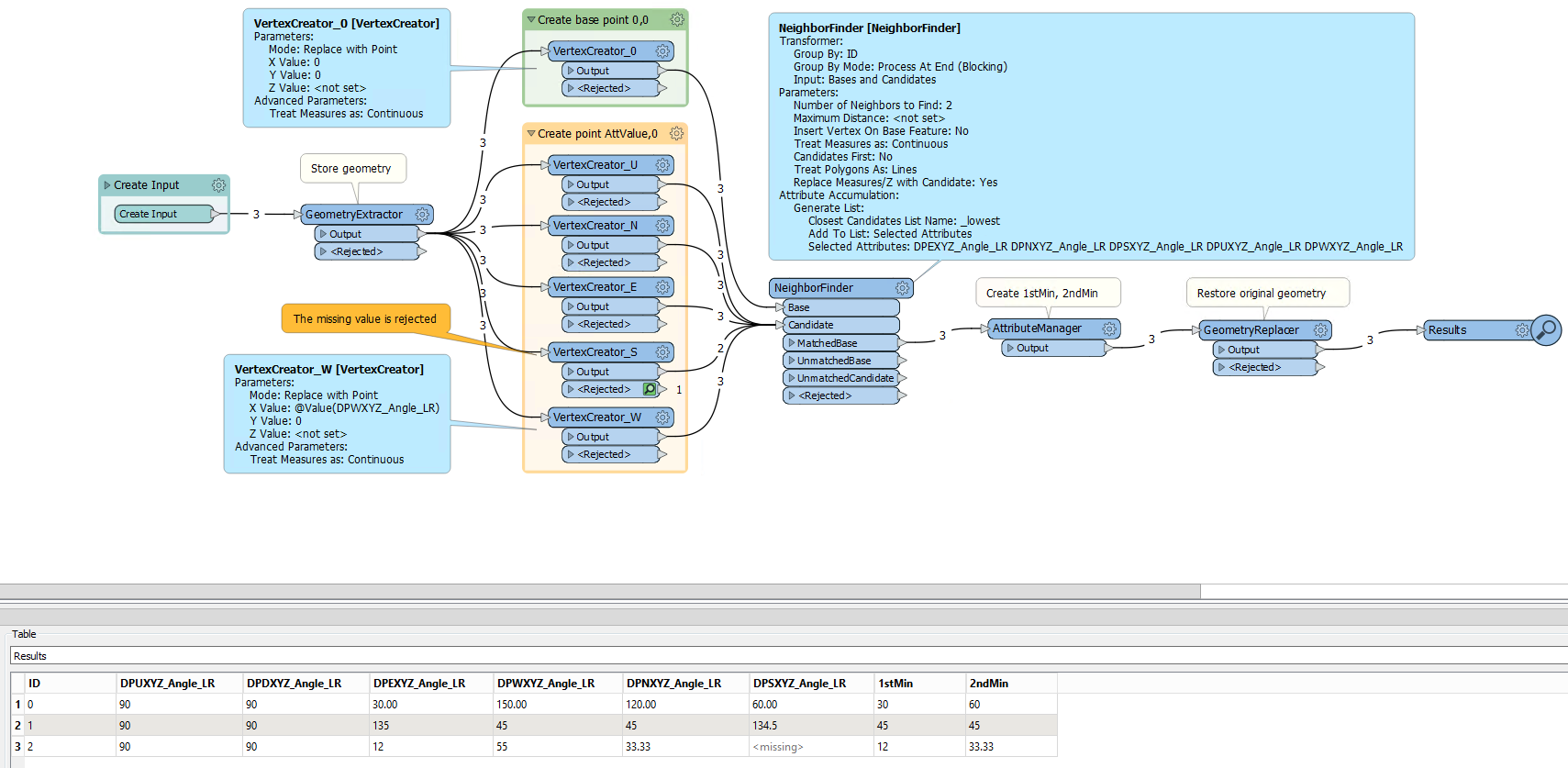Image resolution: width=1568 pixels, height=768 pixels.
Task: Open VertexCreator_0 gear settings
Action: 662,51
